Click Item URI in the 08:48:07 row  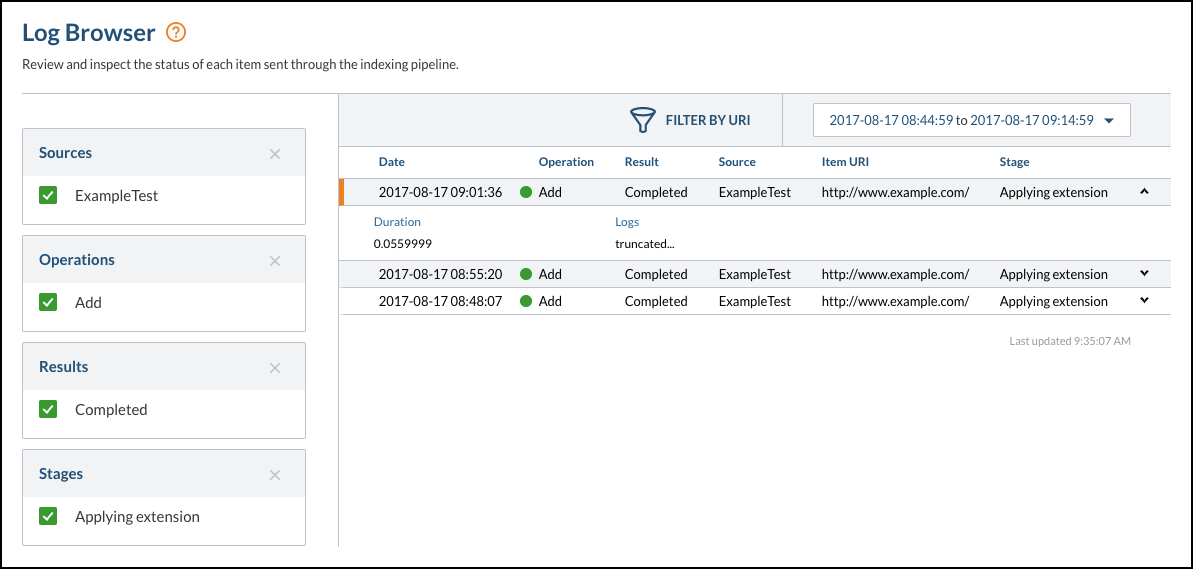click(896, 301)
